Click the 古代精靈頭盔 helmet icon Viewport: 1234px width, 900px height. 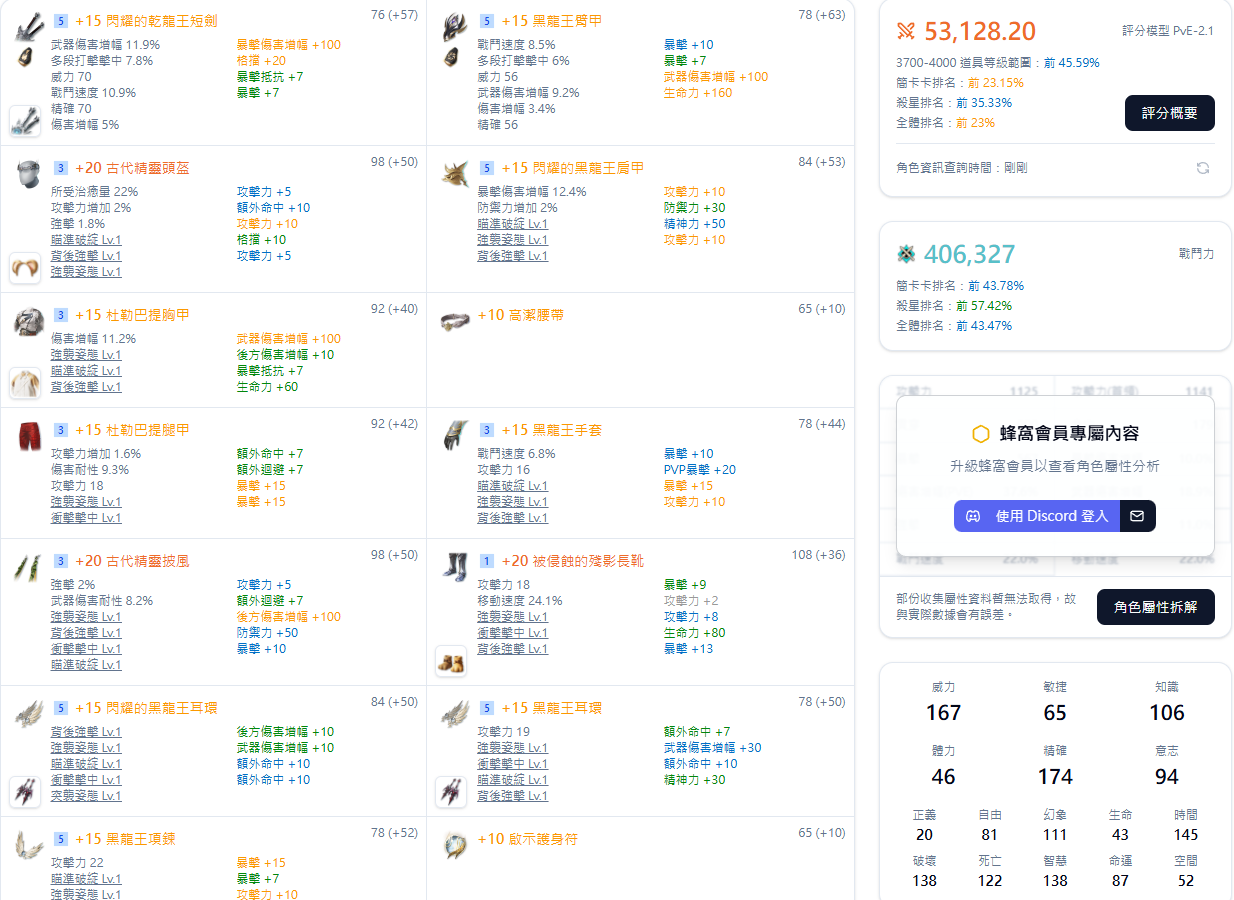pyautogui.click(x=26, y=174)
